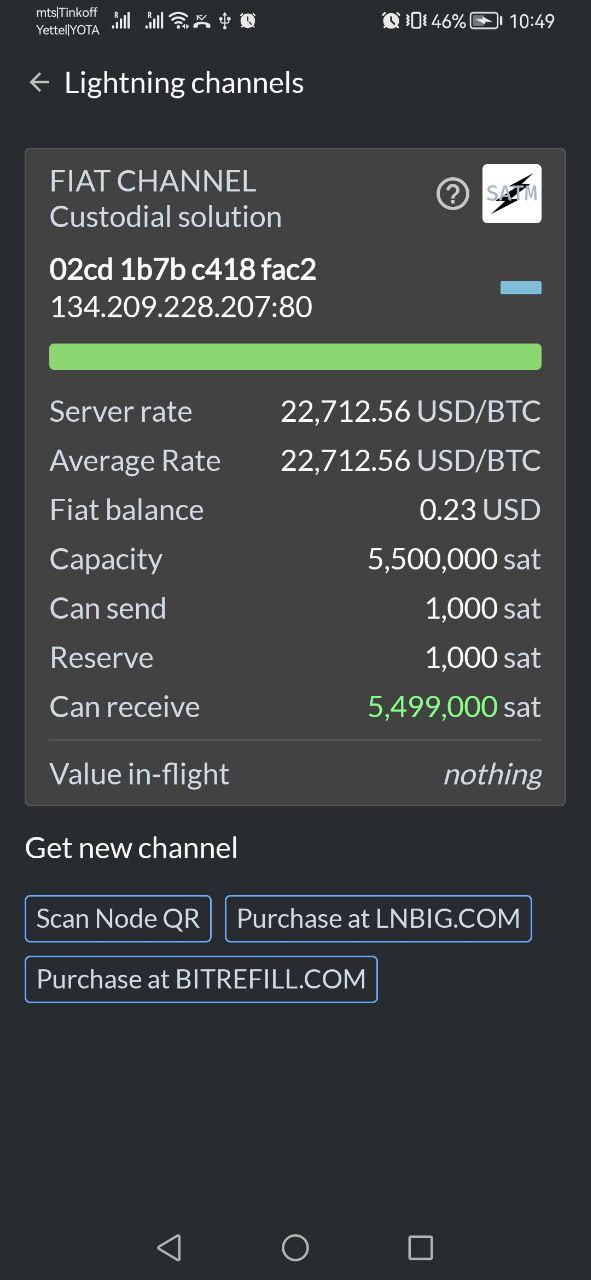This screenshot has height=1280, width=591.
Task: Tap the Can receive 5,499,000 sat value
Action: pos(454,707)
